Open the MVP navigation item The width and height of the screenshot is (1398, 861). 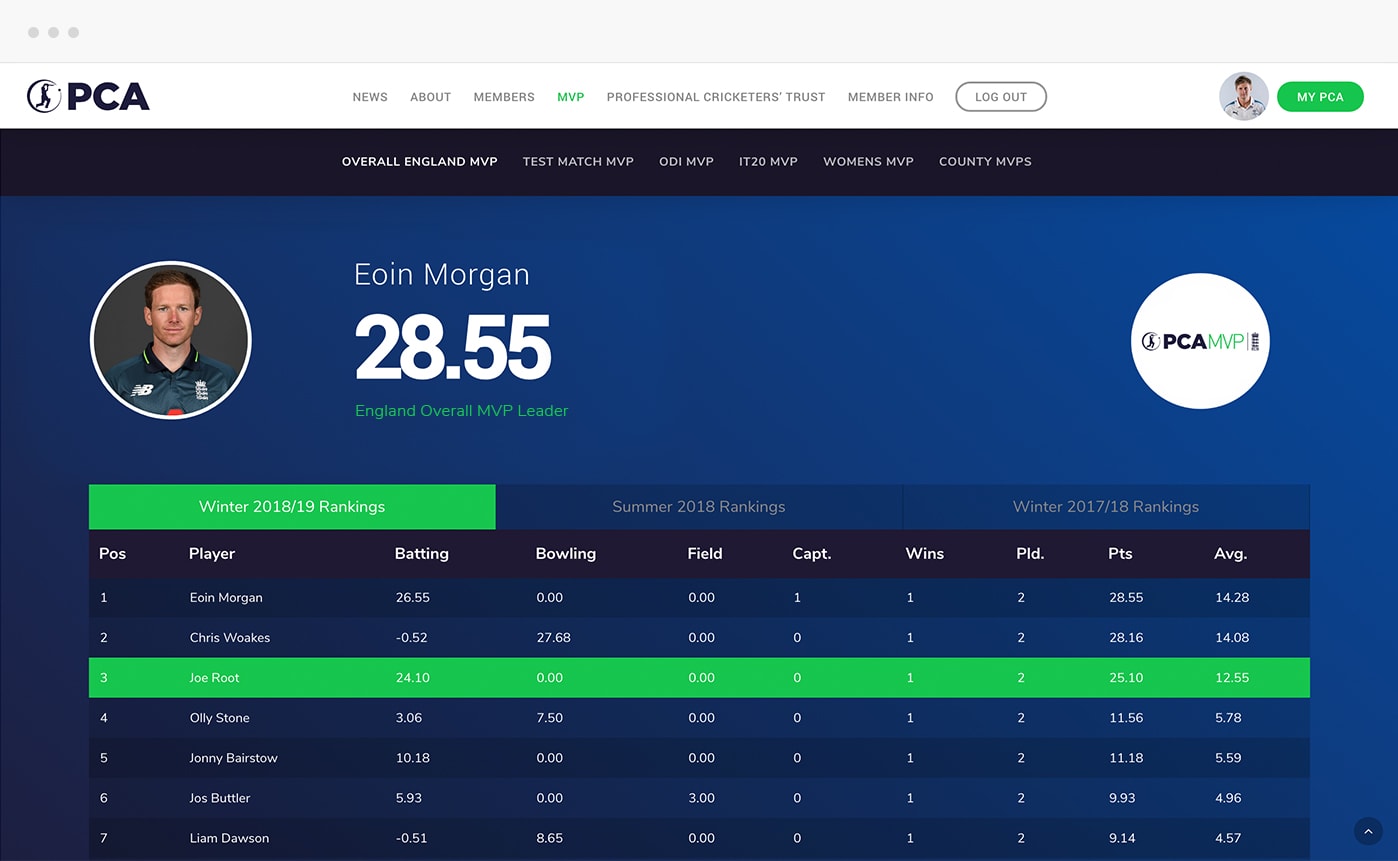pos(570,97)
